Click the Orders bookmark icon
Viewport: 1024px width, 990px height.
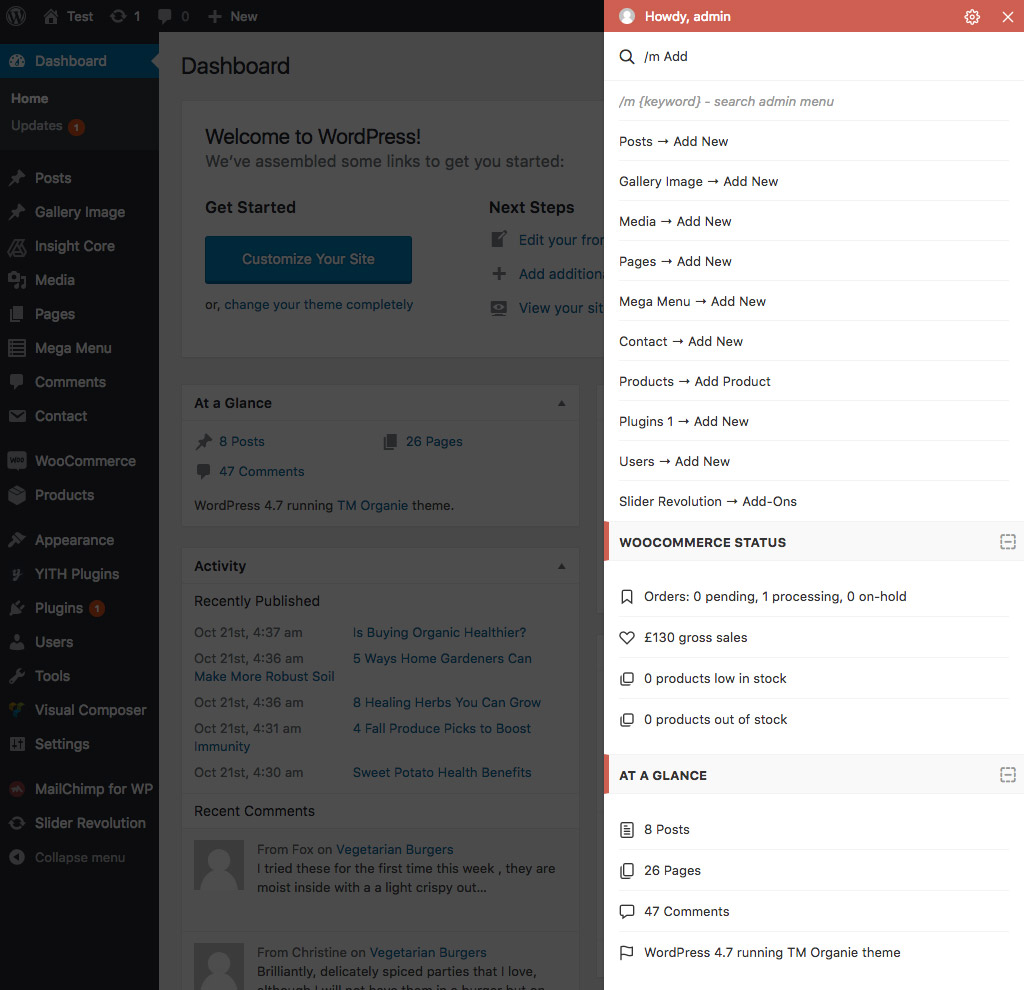coord(627,596)
